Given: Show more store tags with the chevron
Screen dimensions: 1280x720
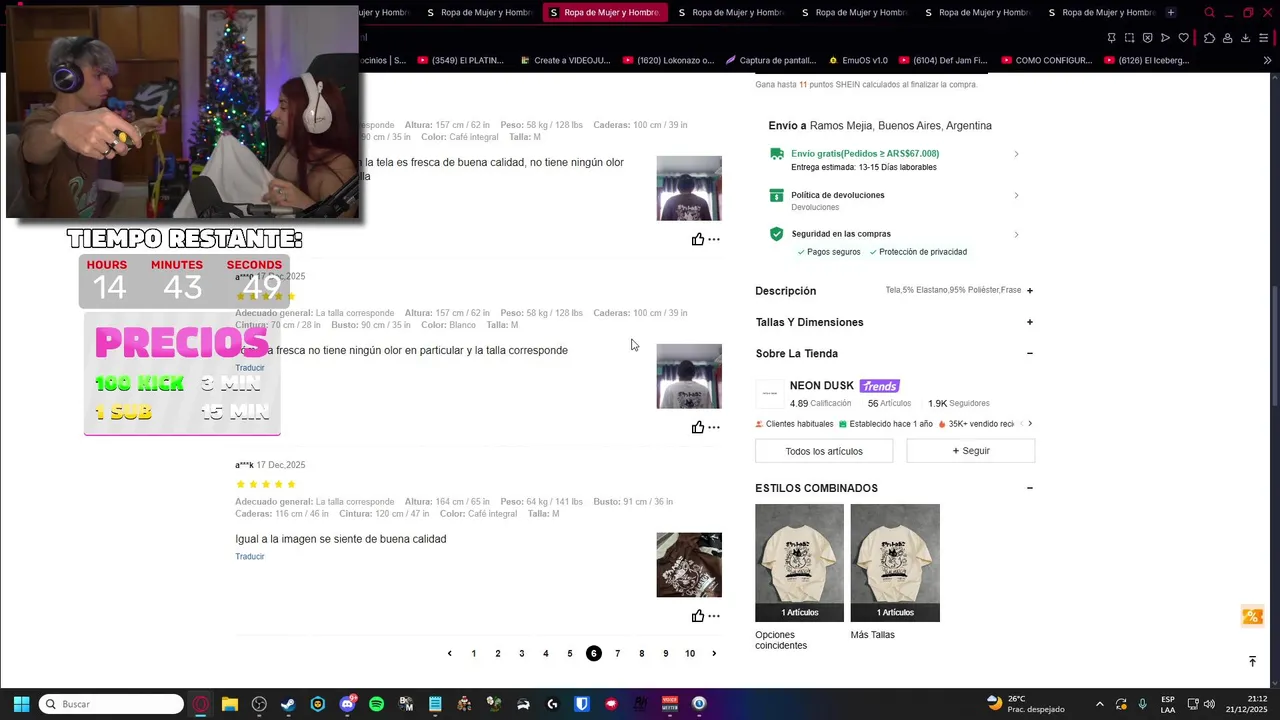Looking at the screenshot, I should point(1030,424).
